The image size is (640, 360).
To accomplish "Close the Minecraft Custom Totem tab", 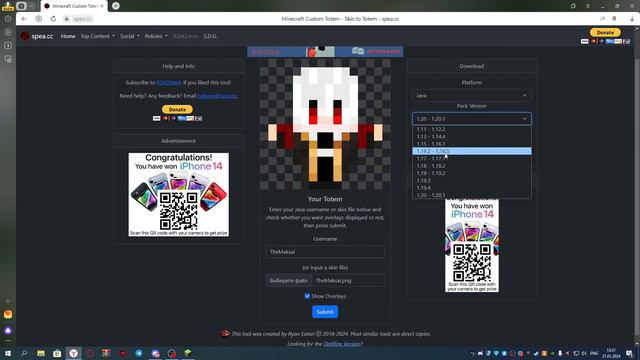I will click(x=102, y=6).
